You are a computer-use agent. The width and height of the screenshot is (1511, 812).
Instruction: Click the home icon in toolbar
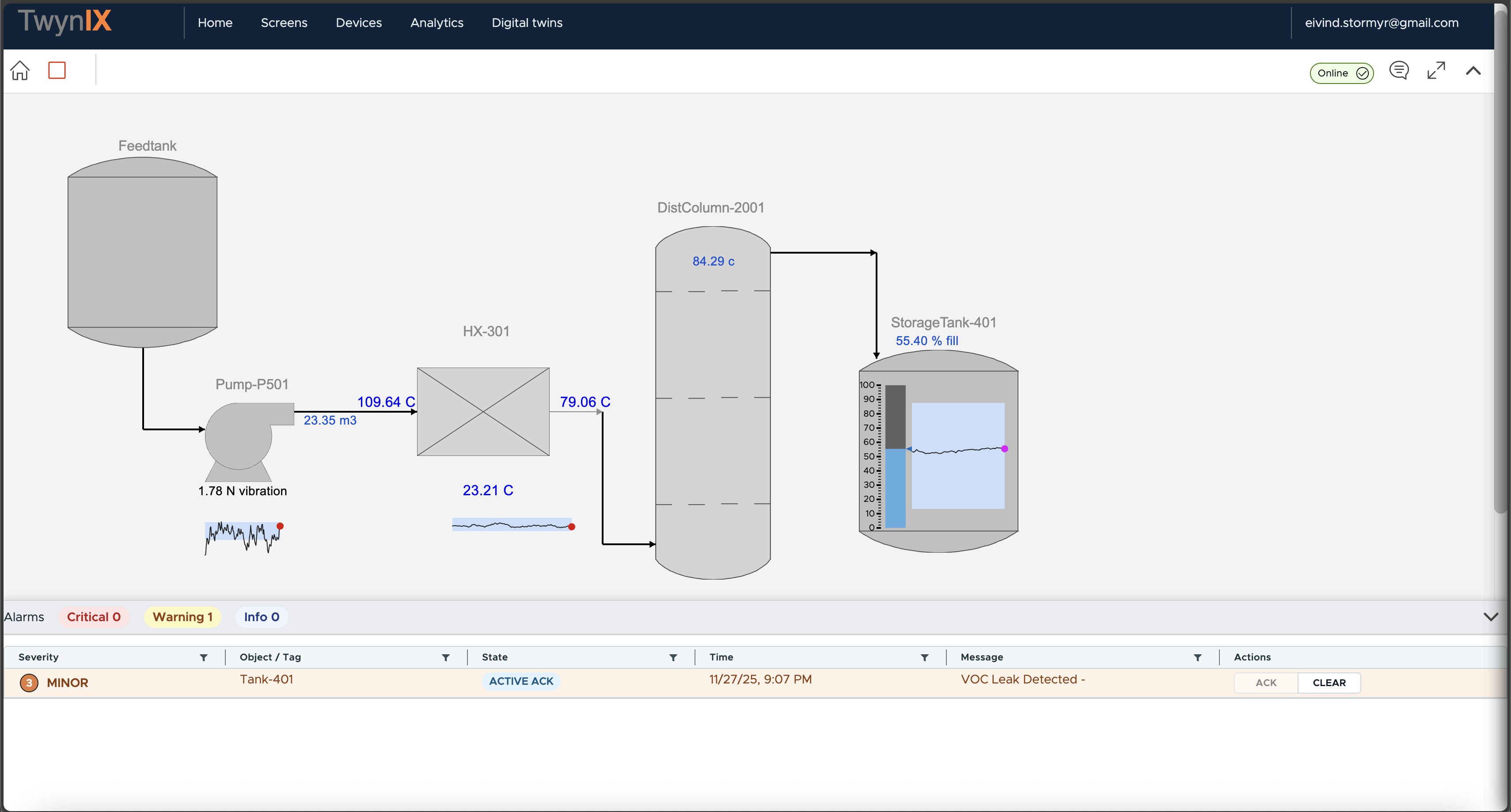point(20,70)
